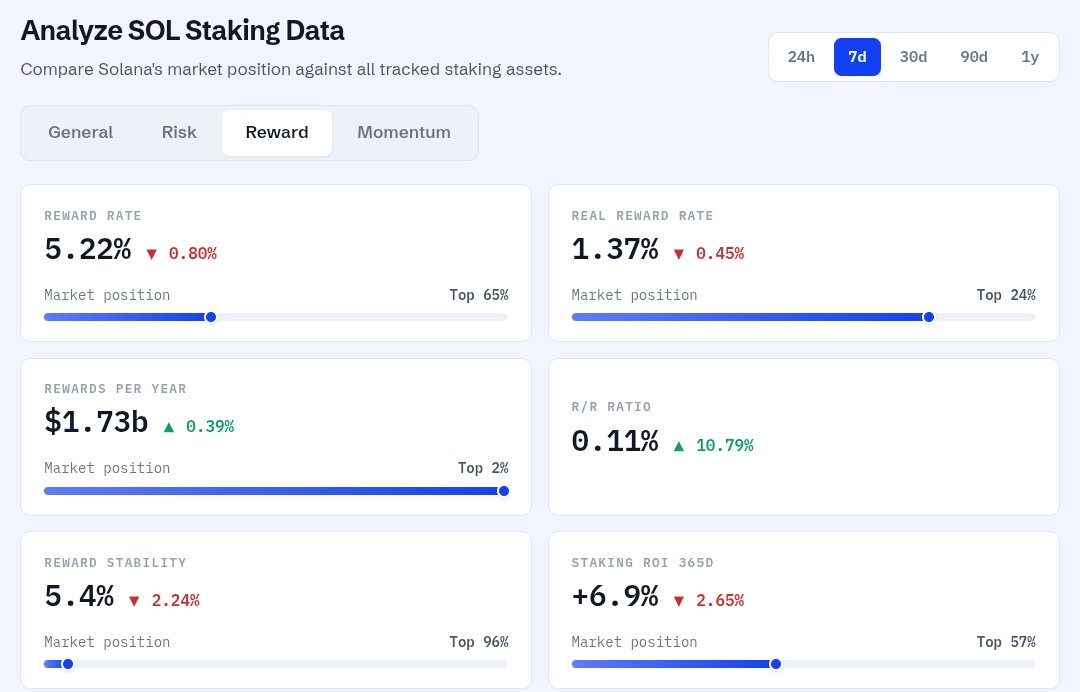1080x692 pixels.
Task: Click the 0.11% R/R ratio value
Action: pos(614,441)
